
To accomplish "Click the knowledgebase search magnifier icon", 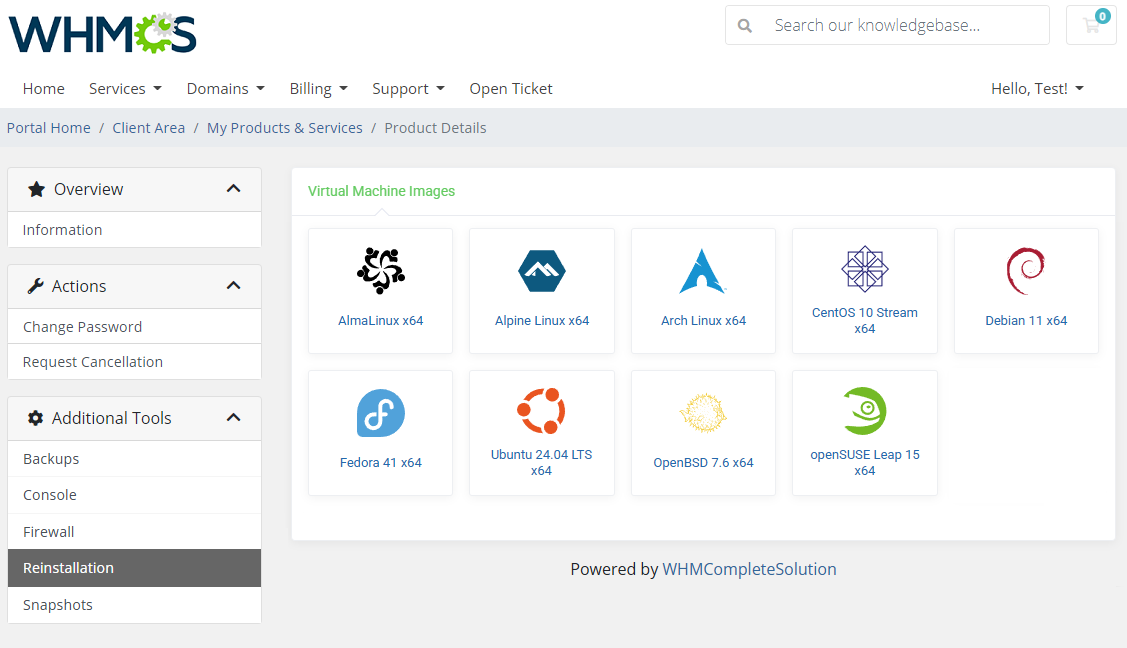I will [x=746, y=25].
